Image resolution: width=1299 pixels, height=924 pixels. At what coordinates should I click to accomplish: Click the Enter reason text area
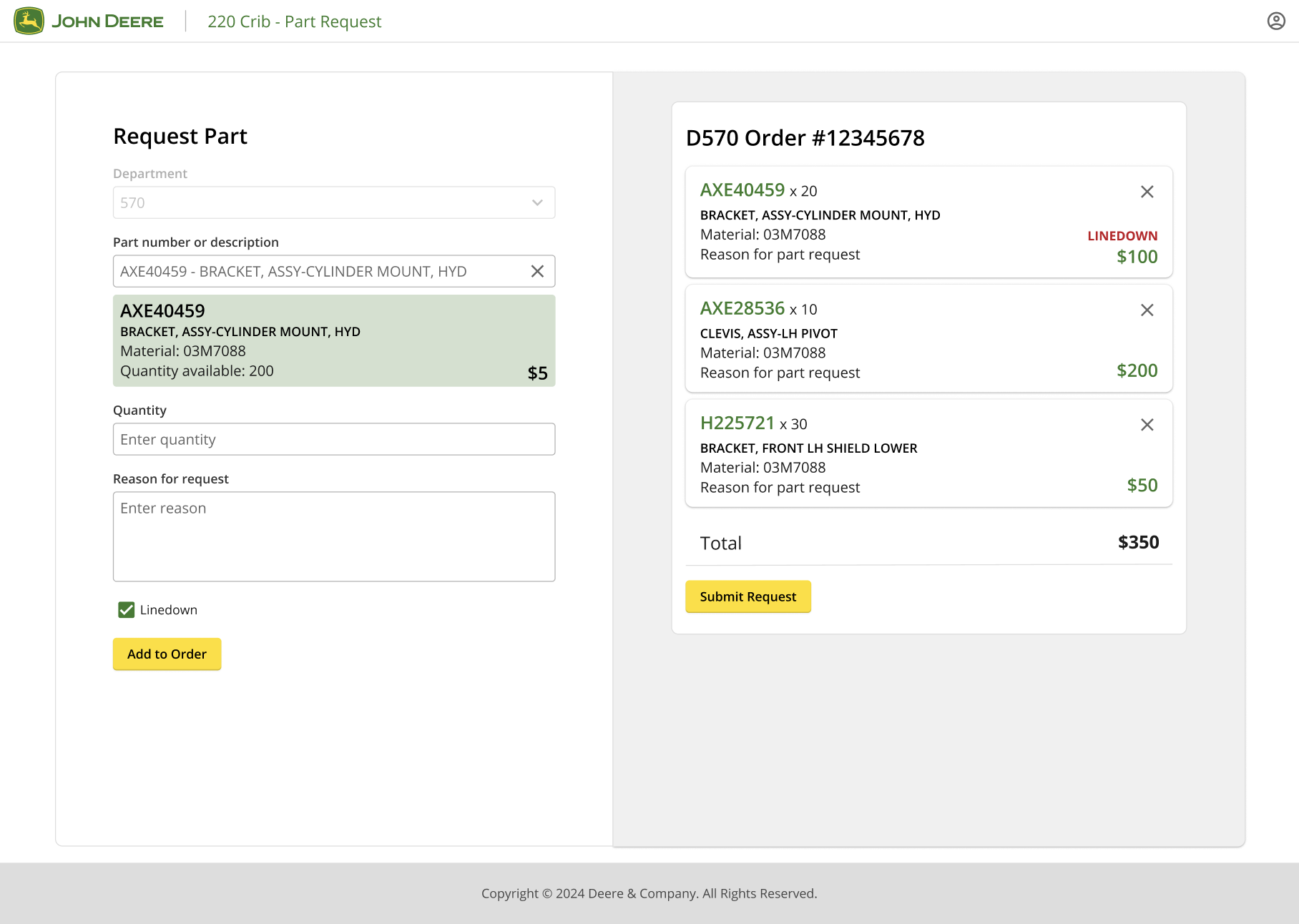click(334, 536)
